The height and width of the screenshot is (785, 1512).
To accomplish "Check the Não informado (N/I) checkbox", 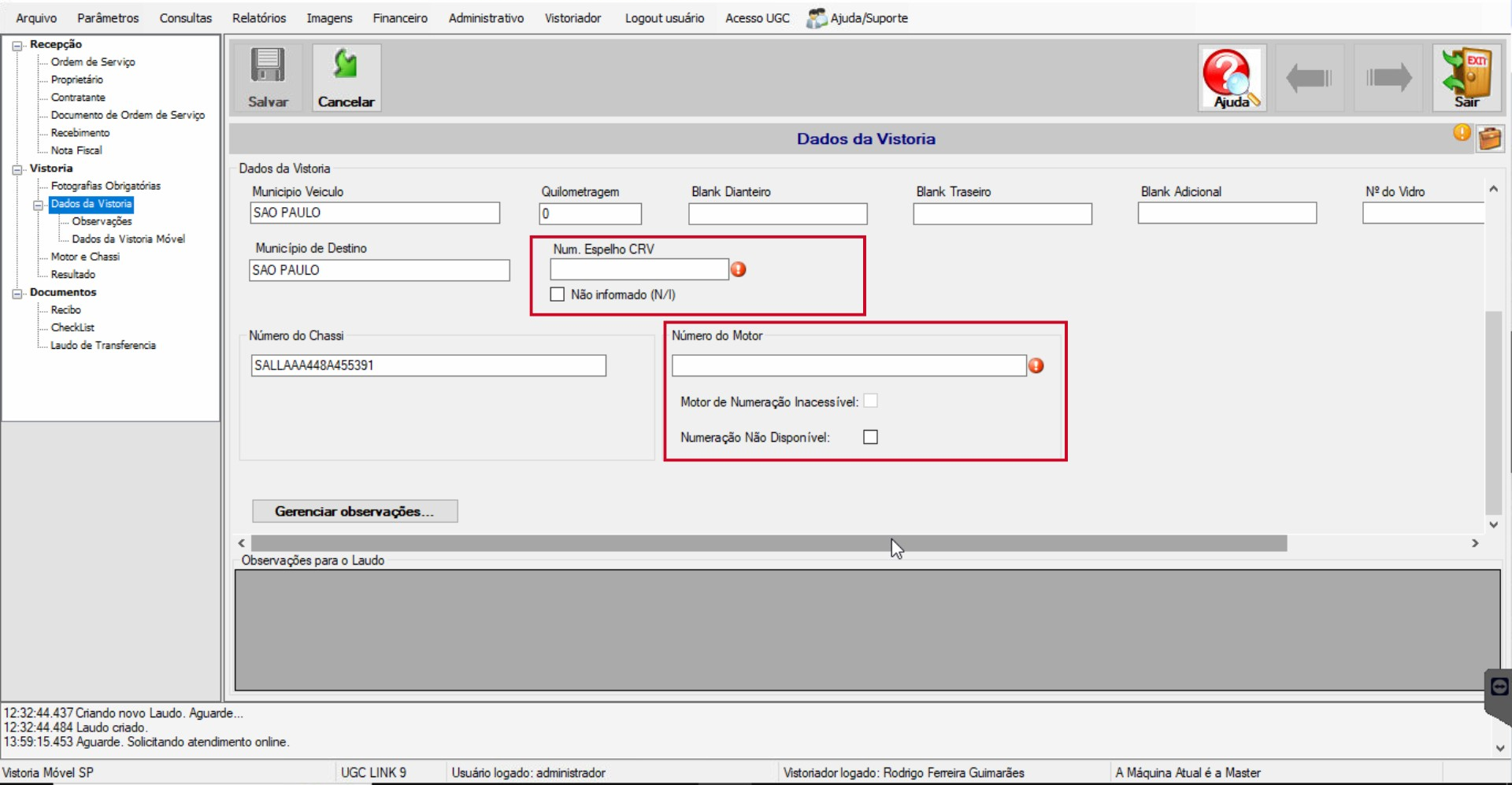I will point(558,294).
